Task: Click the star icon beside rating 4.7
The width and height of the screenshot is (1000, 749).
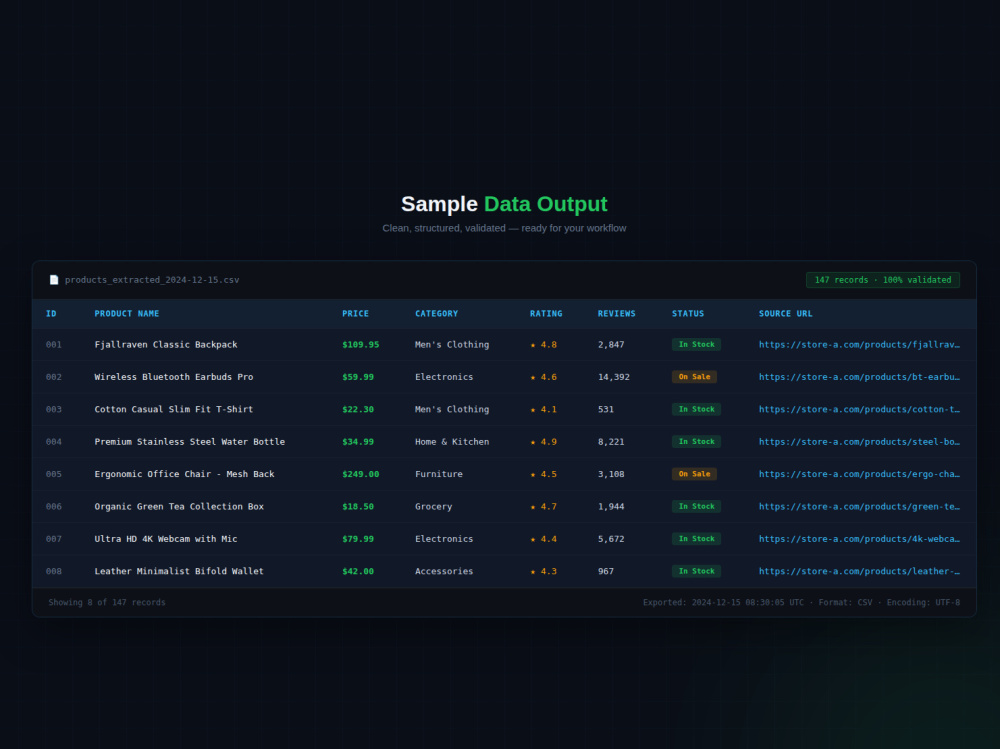Action: [x=533, y=507]
